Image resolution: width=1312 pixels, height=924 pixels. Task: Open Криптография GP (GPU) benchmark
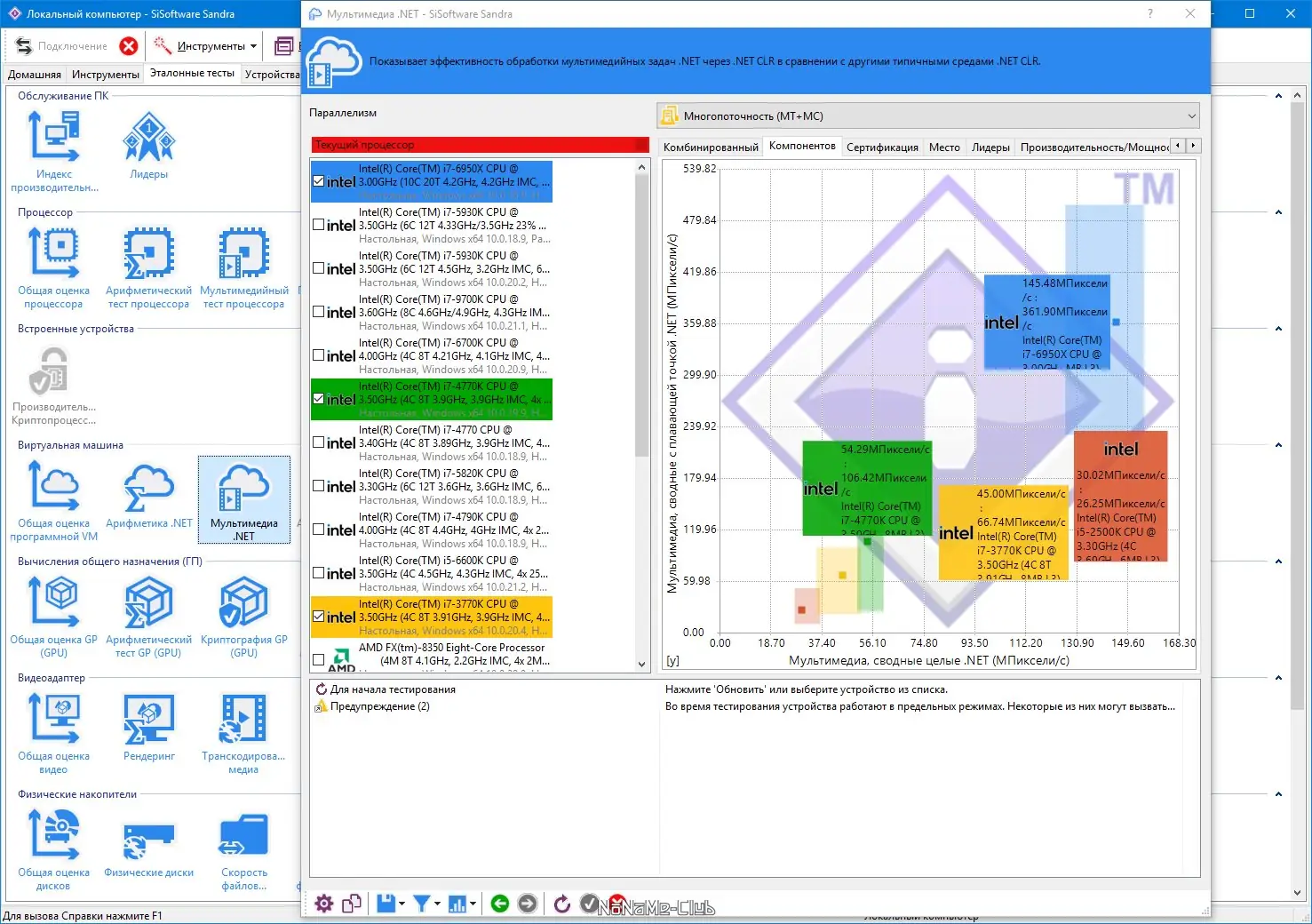[x=244, y=617]
